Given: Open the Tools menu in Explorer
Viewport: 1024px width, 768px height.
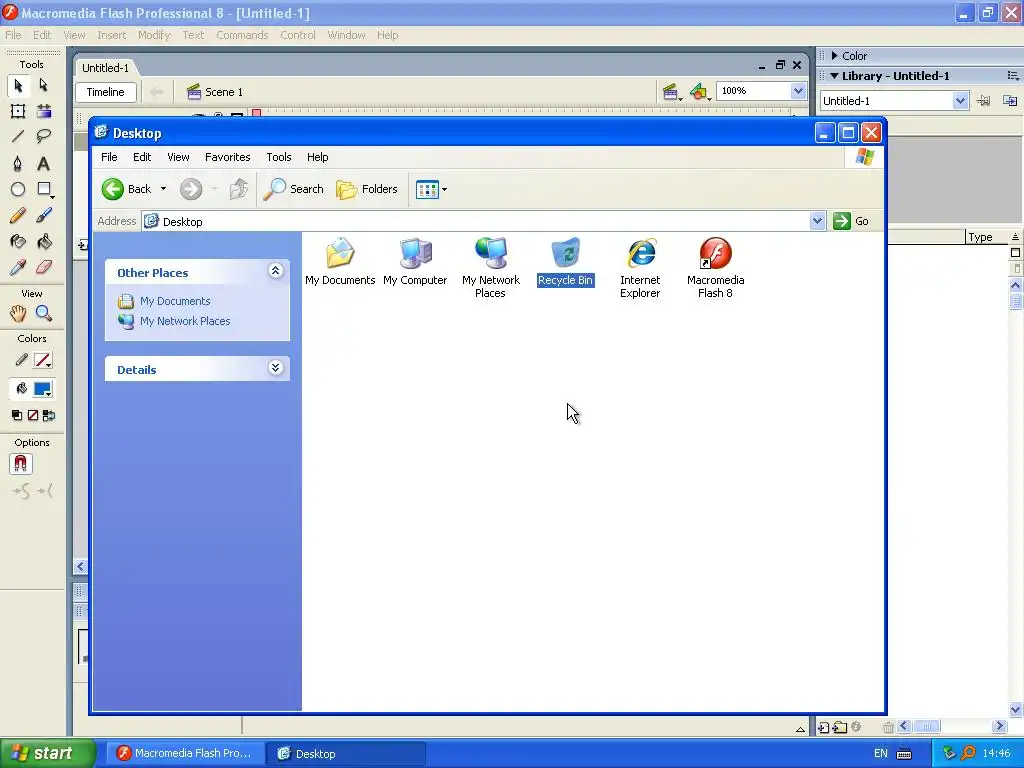Looking at the screenshot, I should [279, 157].
